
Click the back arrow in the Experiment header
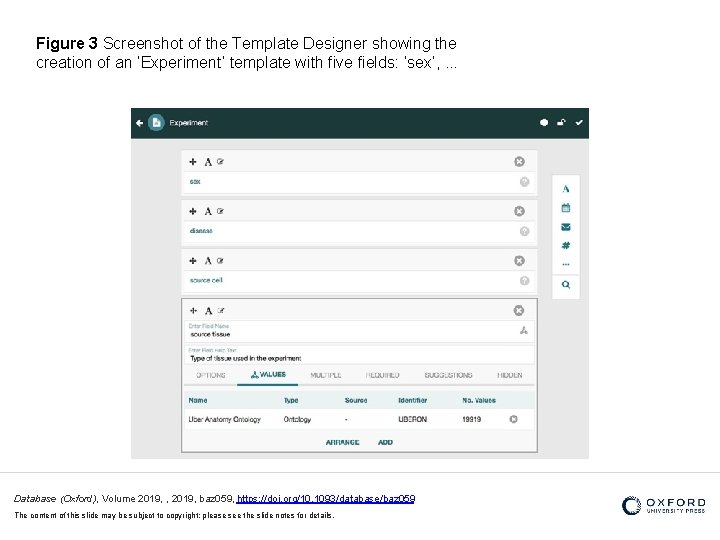click(x=140, y=123)
